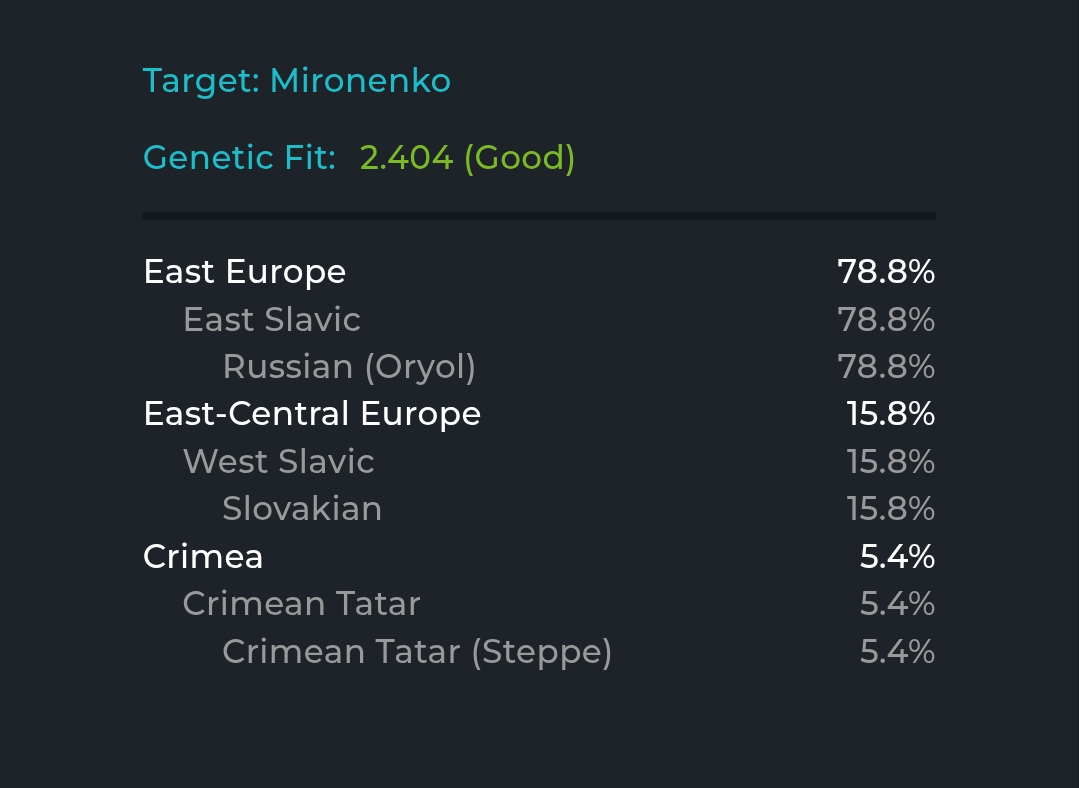The width and height of the screenshot is (1079, 788).
Task: Click Crimea's 5.4% value
Action: click(897, 556)
